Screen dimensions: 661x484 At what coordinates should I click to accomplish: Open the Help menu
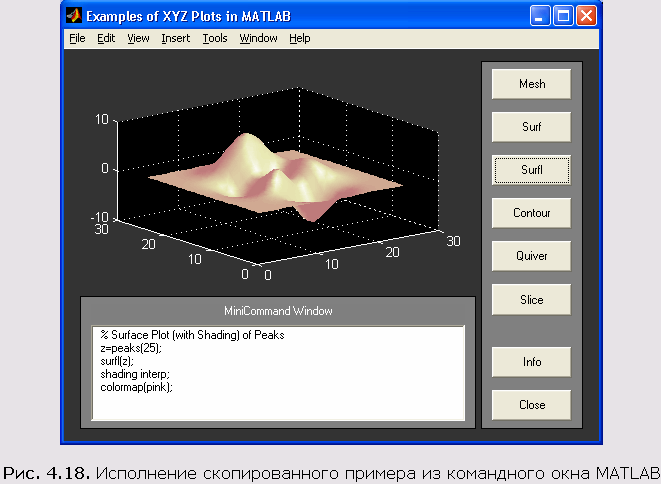click(x=300, y=38)
